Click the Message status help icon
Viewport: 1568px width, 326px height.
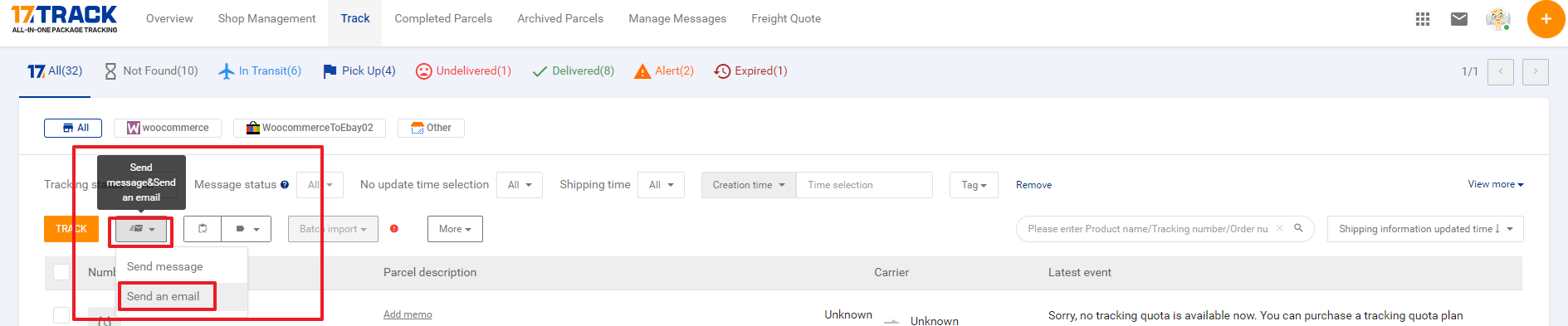tap(285, 185)
